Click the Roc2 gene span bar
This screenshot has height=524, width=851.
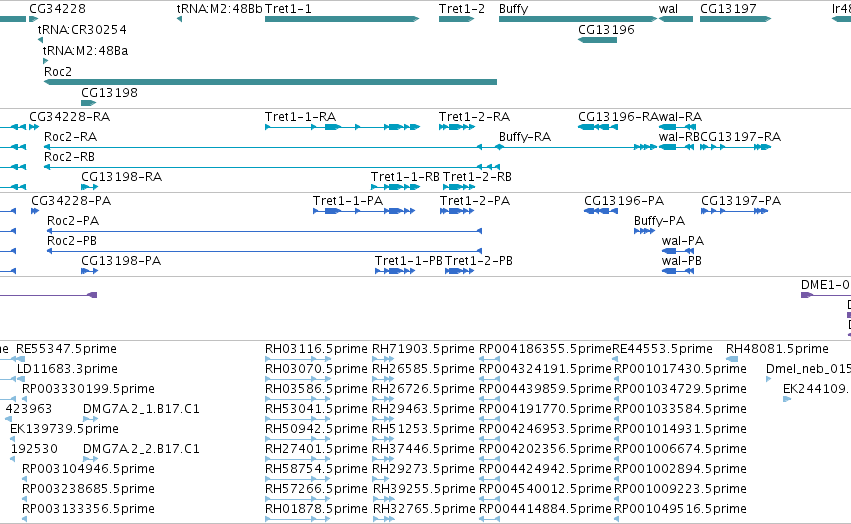[x=270, y=82]
